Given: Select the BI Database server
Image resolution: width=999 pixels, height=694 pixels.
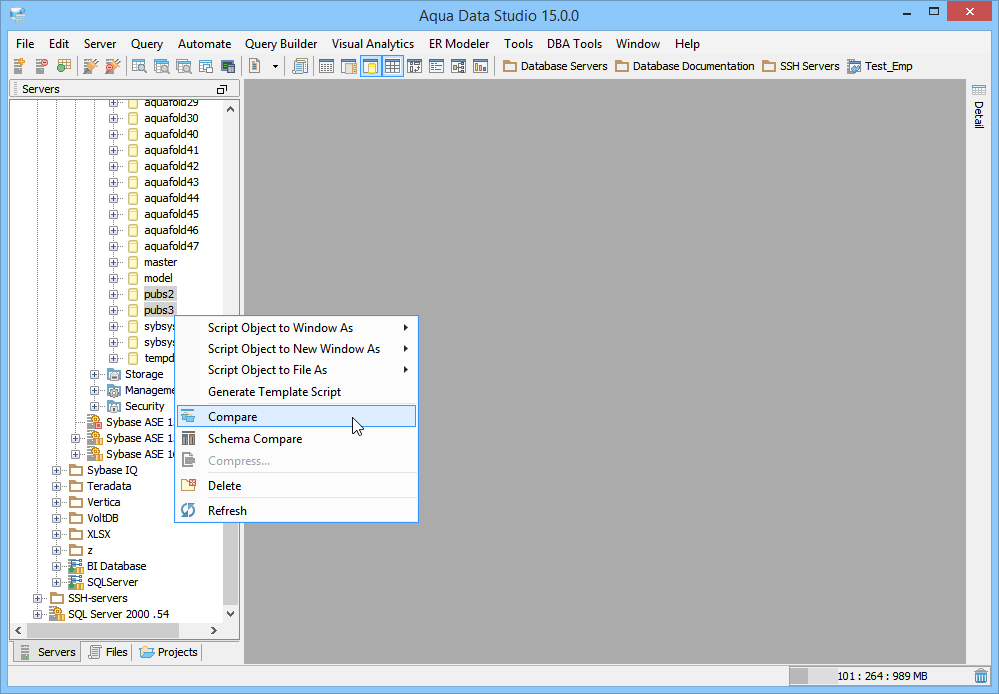Looking at the screenshot, I should (x=117, y=566).
